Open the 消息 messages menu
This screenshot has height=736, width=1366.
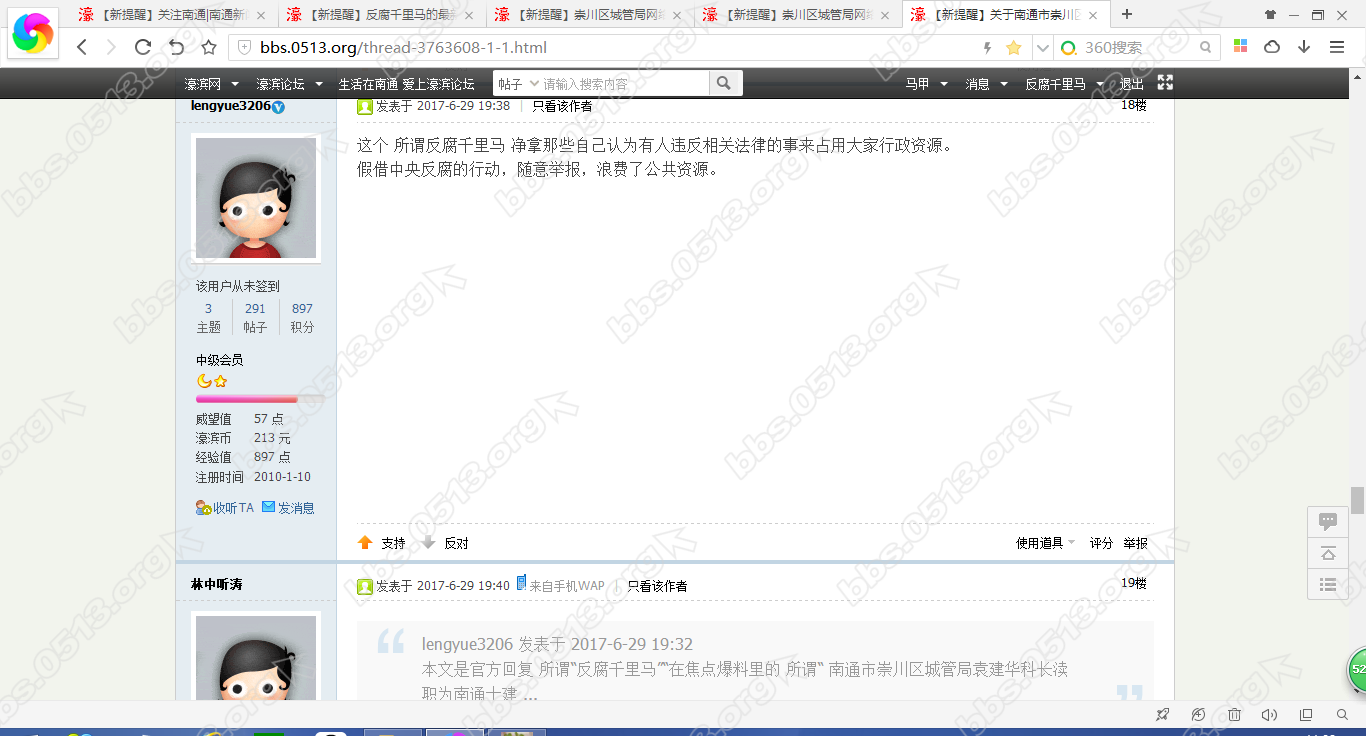(x=986, y=84)
